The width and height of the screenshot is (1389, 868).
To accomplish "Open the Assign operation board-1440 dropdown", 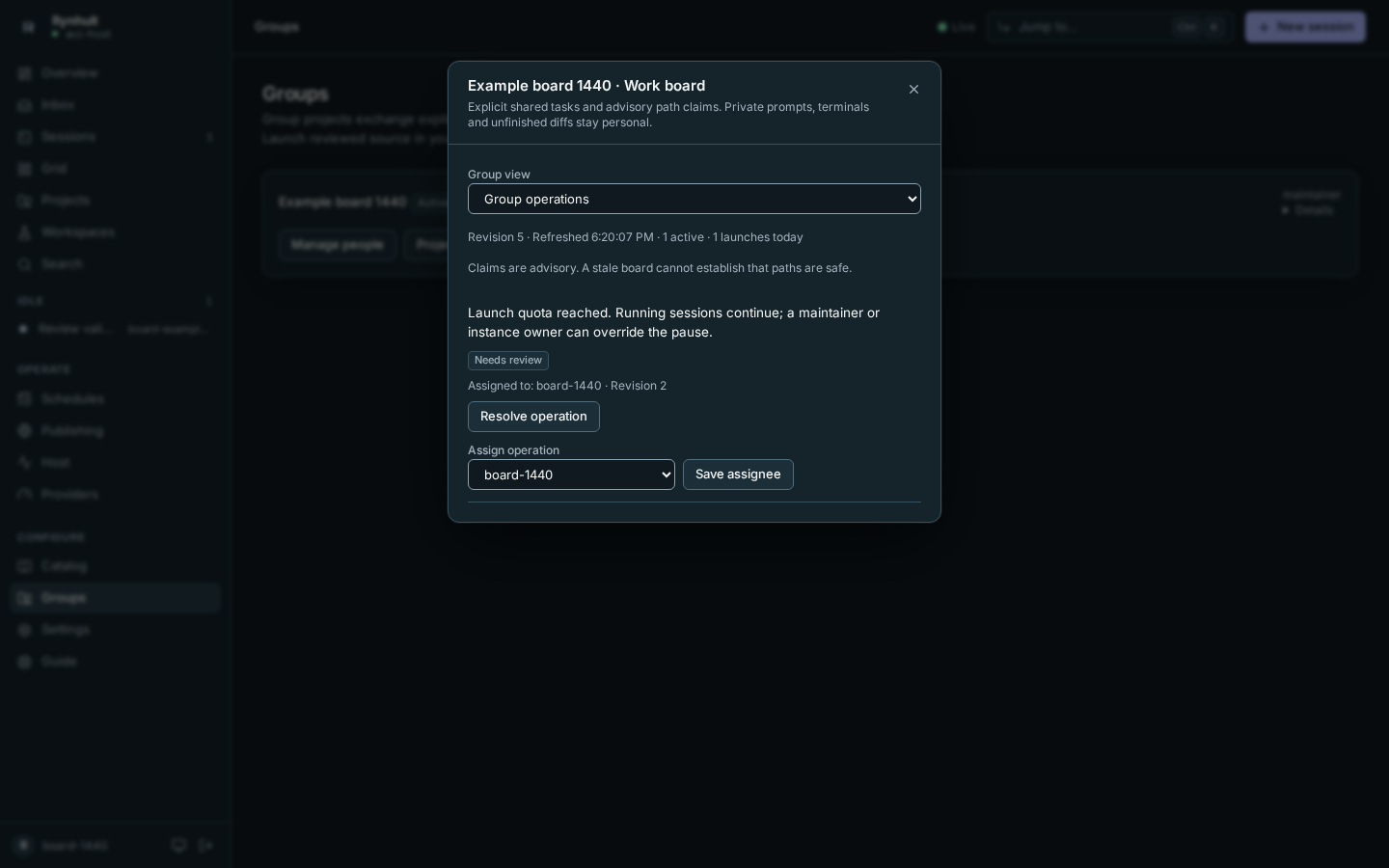I will (x=571, y=475).
